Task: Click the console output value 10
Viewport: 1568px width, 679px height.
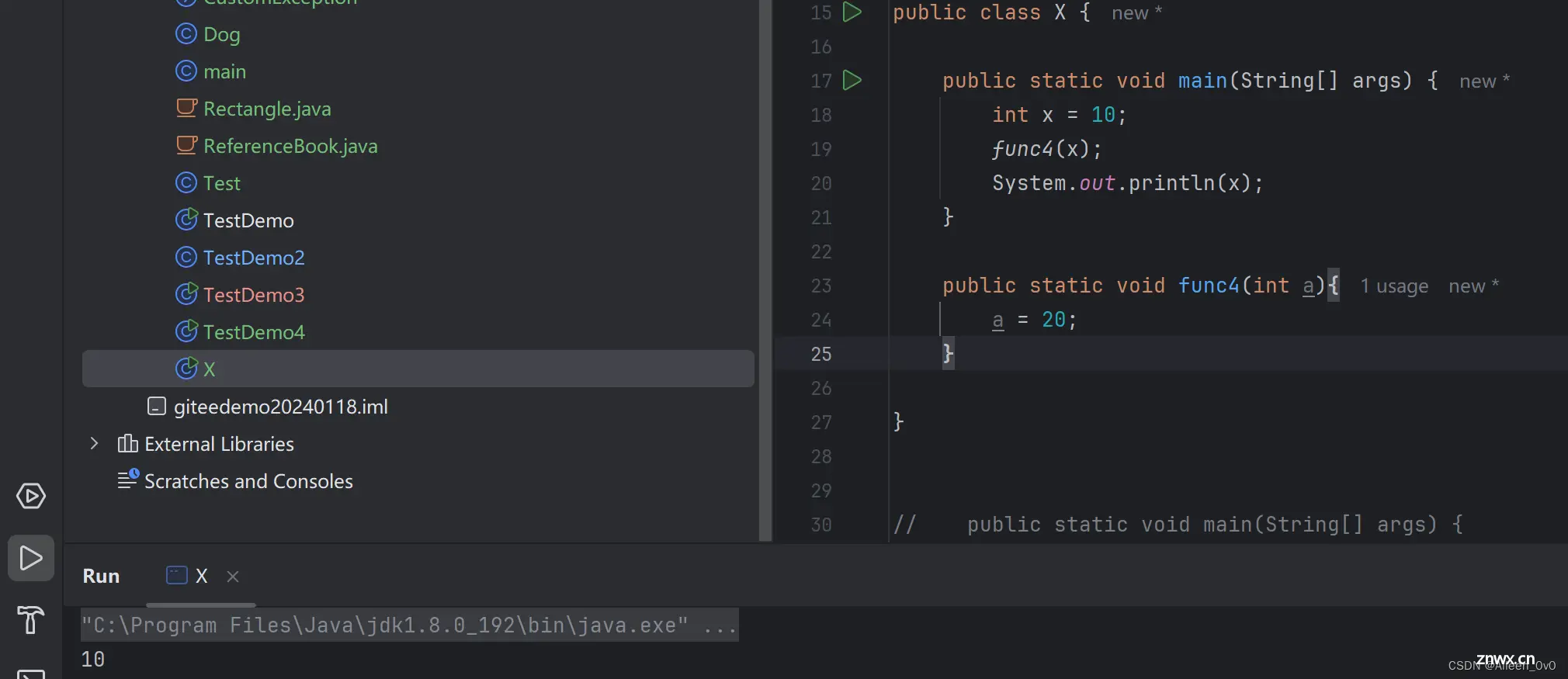Action: click(92, 660)
